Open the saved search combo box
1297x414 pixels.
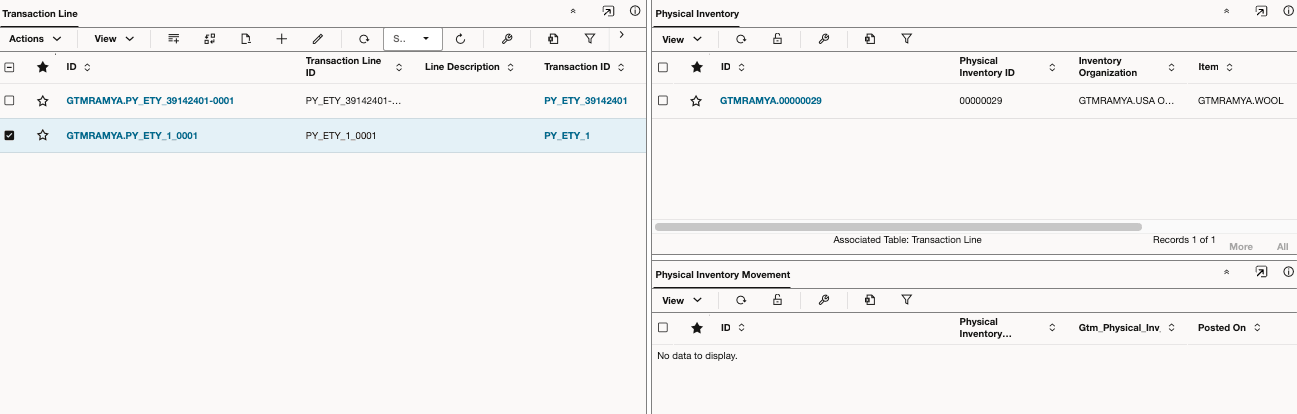point(412,39)
